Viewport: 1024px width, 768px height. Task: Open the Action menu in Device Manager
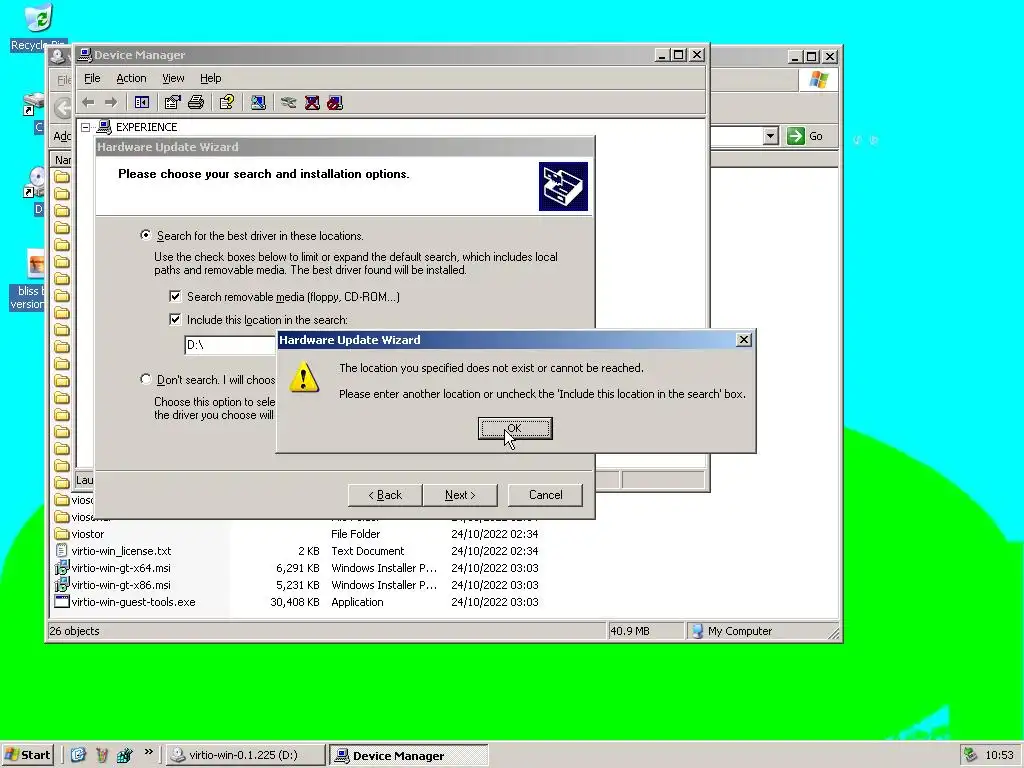click(x=131, y=78)
